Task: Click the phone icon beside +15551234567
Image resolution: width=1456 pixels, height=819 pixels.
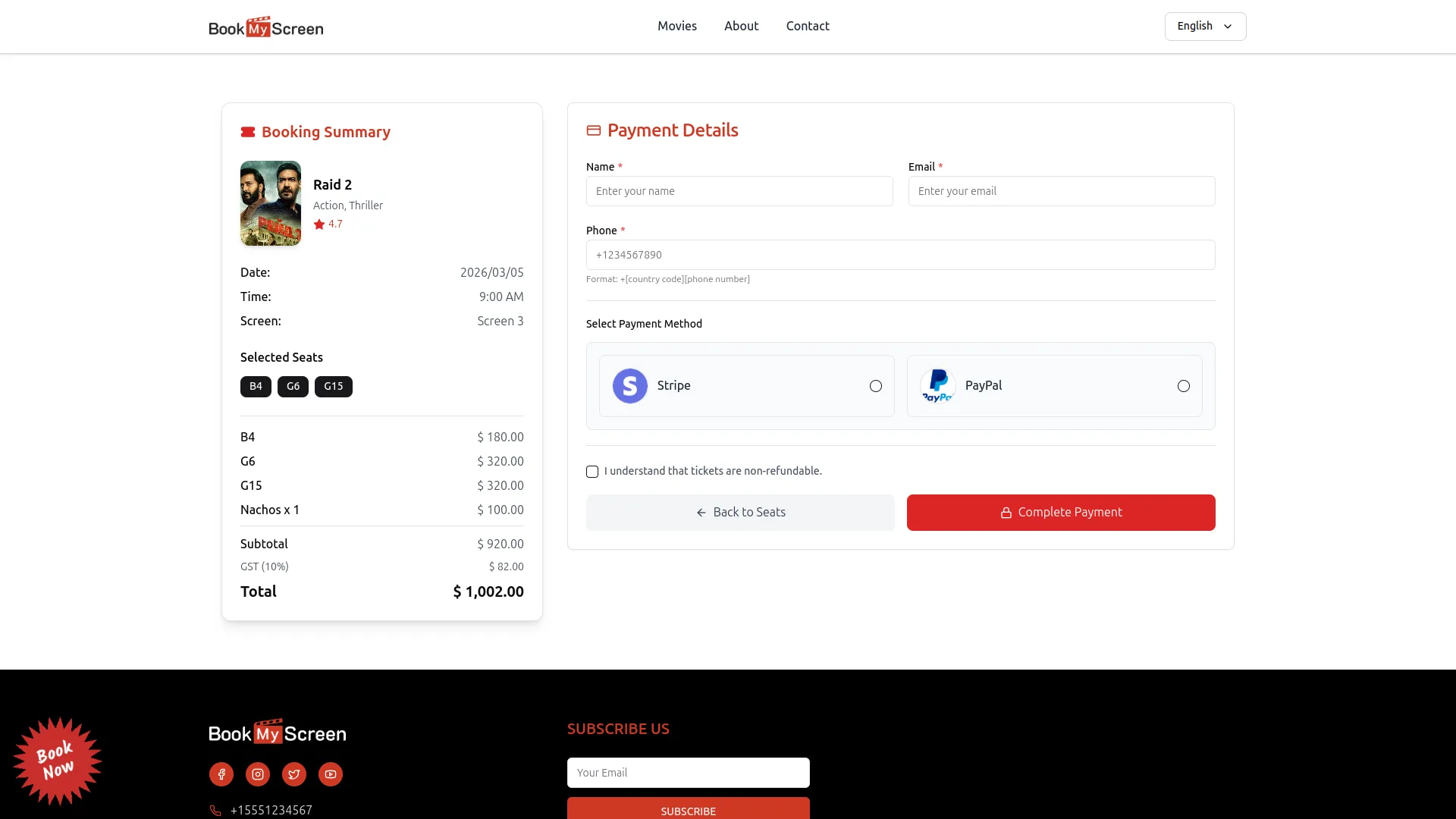Action: click(215, 810)
